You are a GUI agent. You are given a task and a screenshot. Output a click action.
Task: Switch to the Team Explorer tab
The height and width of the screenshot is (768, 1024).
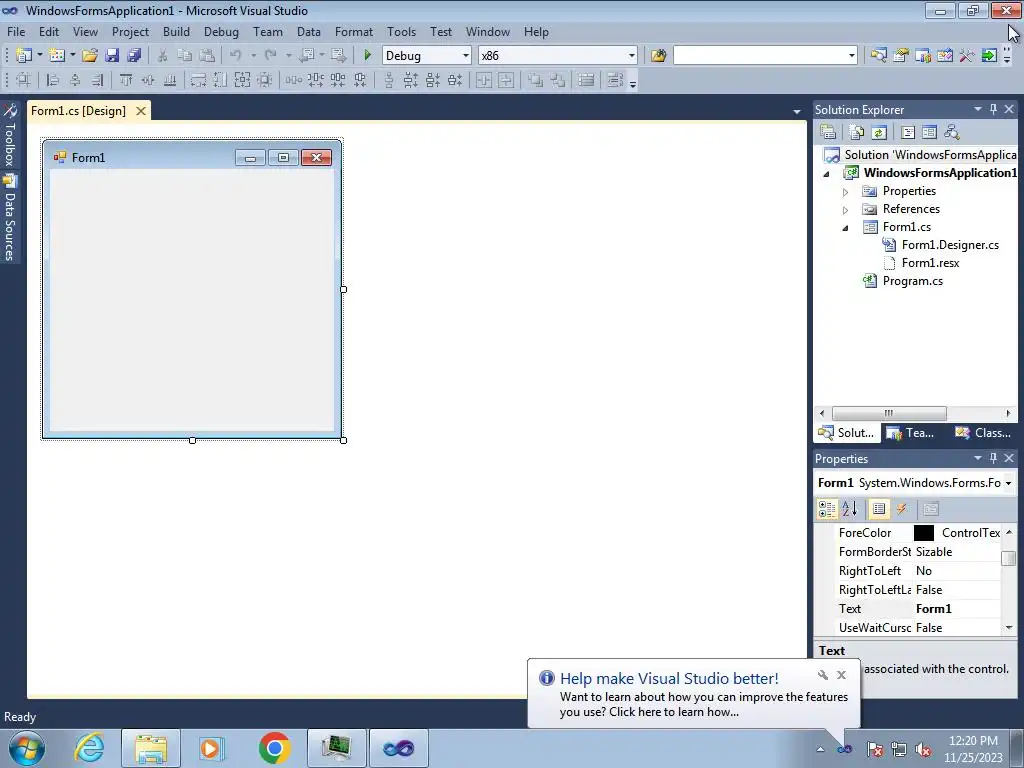[911, 432]
